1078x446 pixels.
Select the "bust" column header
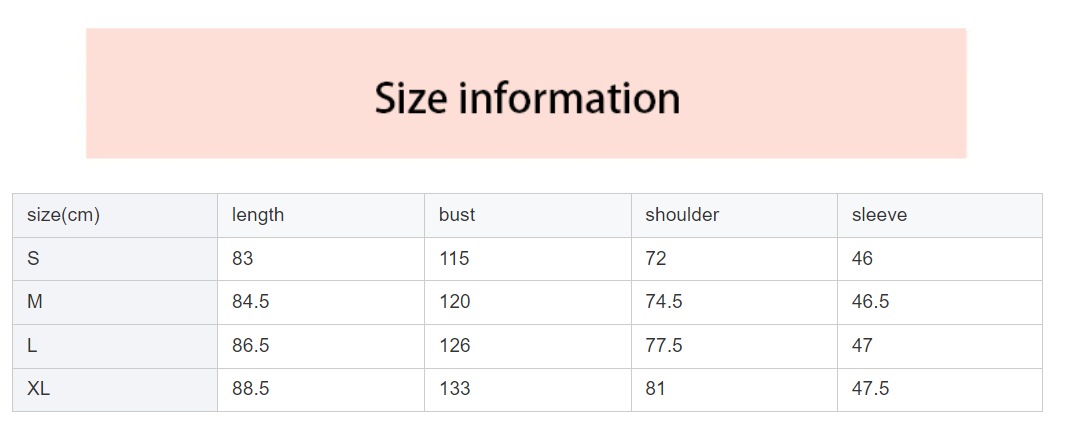(x=457, y=215)
